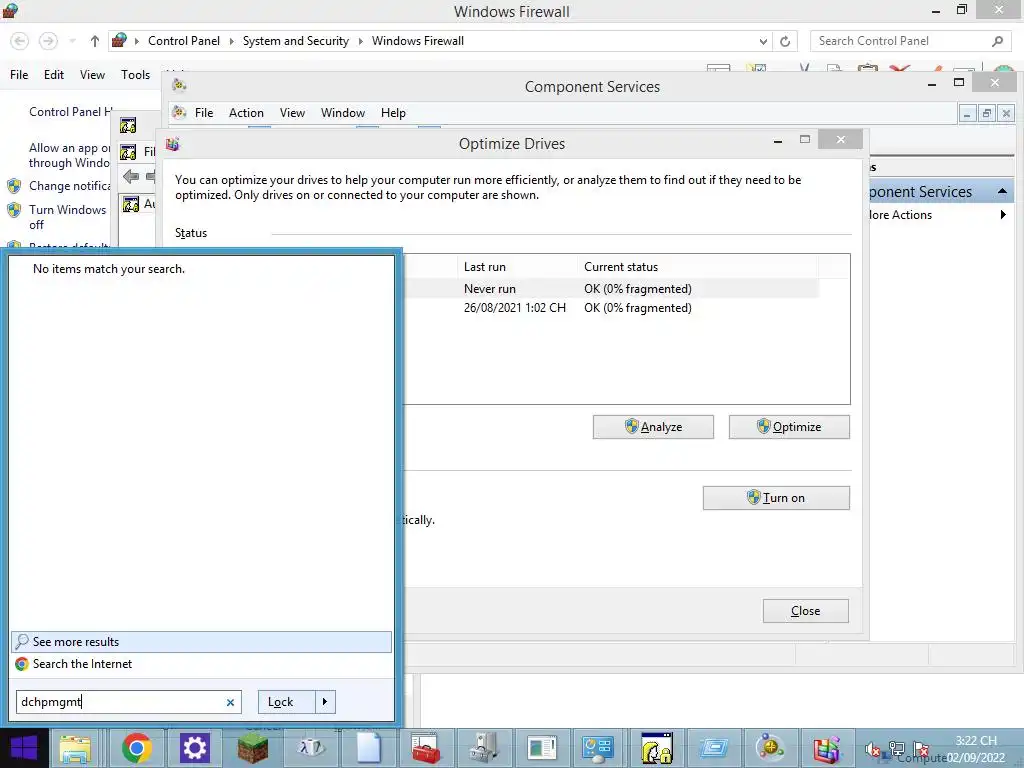The height and width of the screenshot is (768, 1024).
Task: Expand More Actions submenu in Component Services
Action: 1003,215
